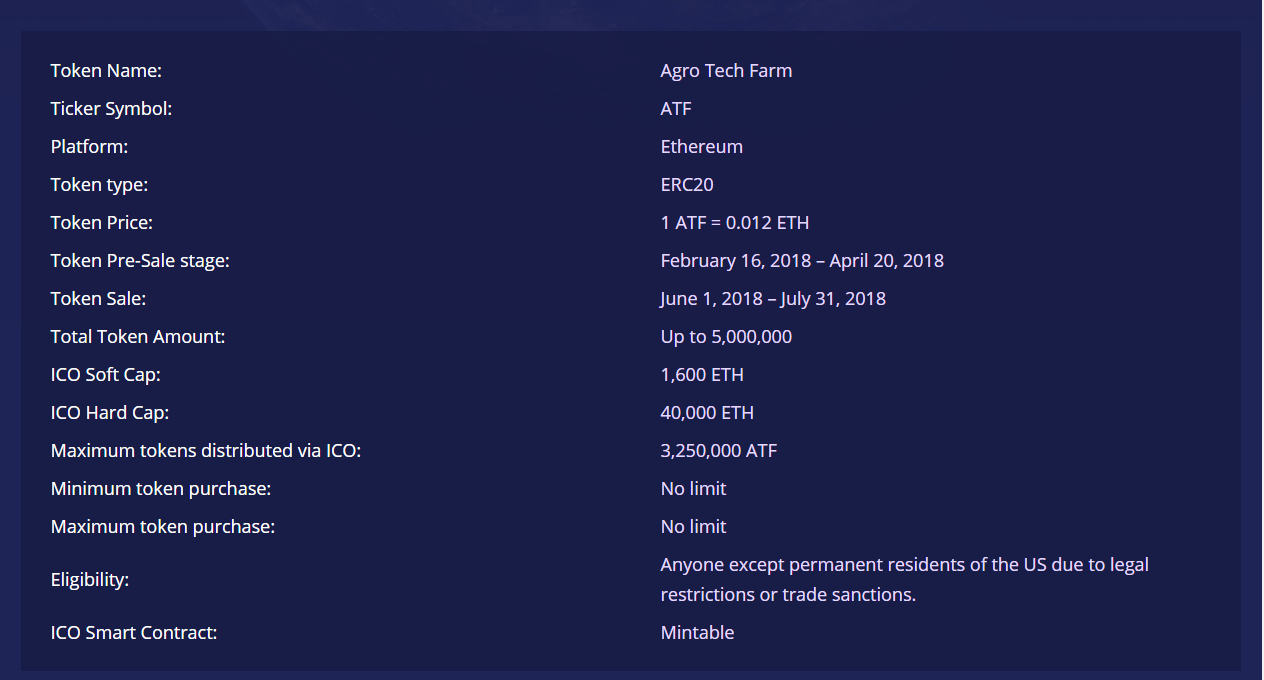
Task: Select the Mintable smart contract value
Action: [x=697, y=633]
